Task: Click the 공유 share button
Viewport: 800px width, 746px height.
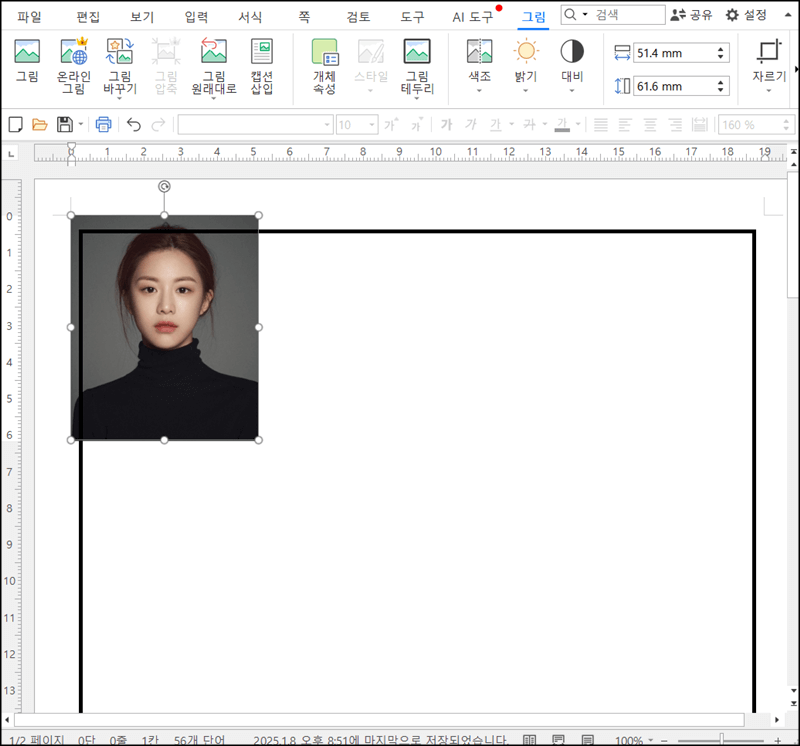Action: 691,15
